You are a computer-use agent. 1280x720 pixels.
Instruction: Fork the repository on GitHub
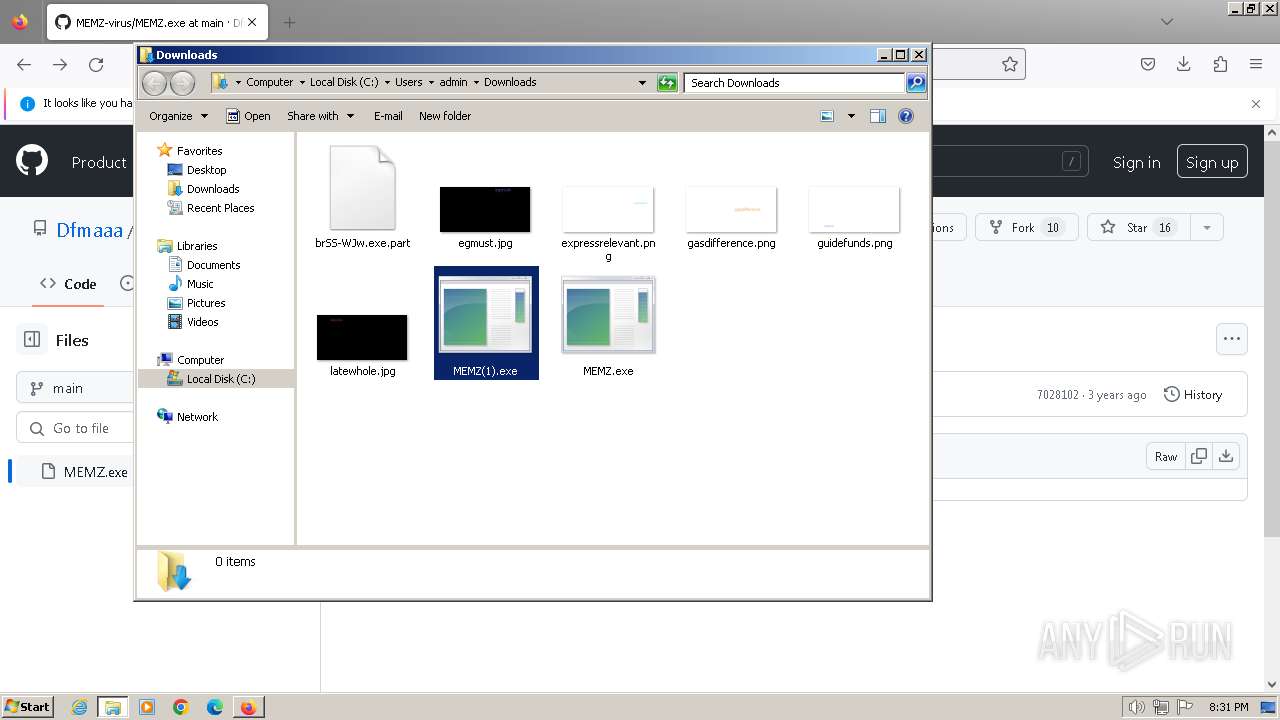(1027, 228)
